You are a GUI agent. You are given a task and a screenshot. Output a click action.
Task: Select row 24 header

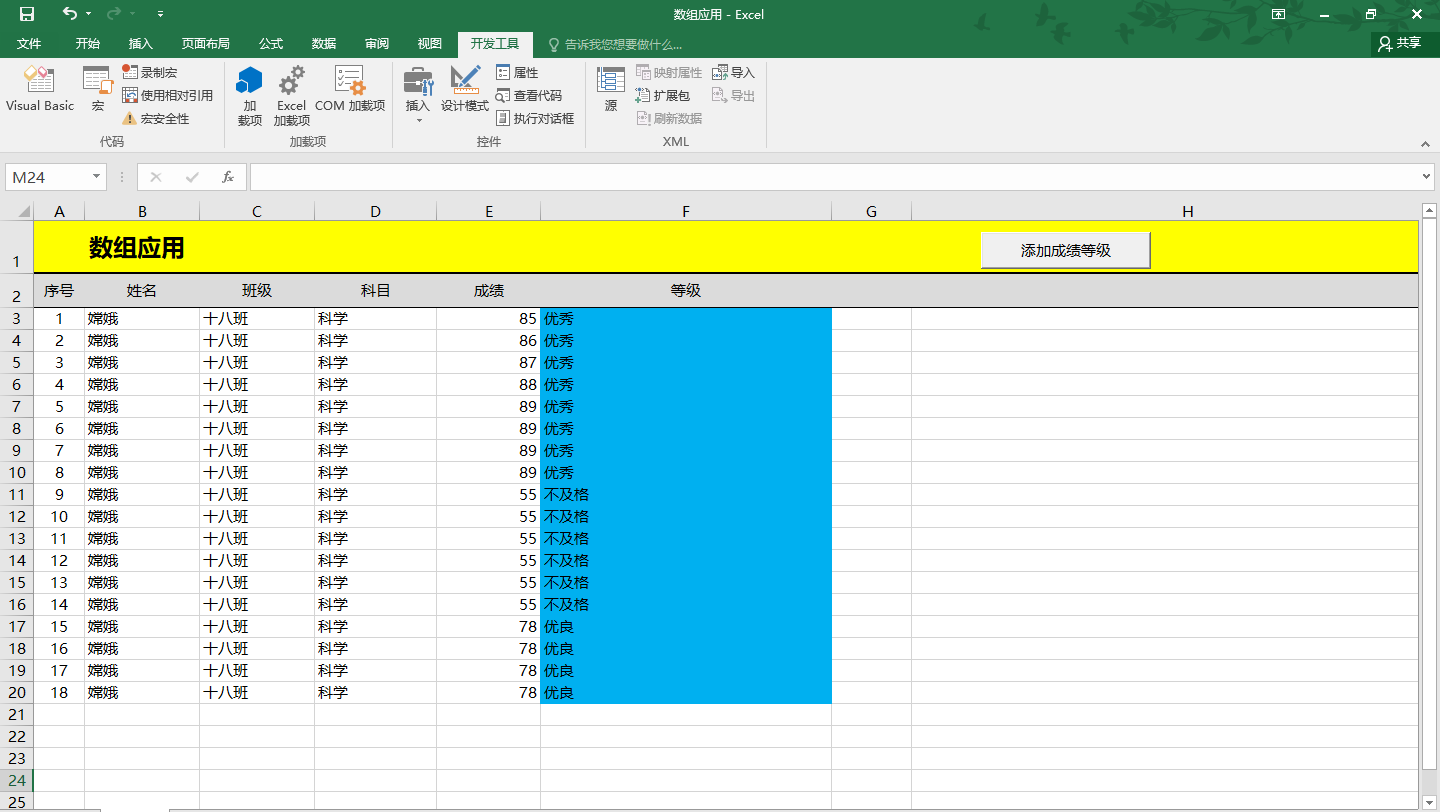[x=17, y=780]
